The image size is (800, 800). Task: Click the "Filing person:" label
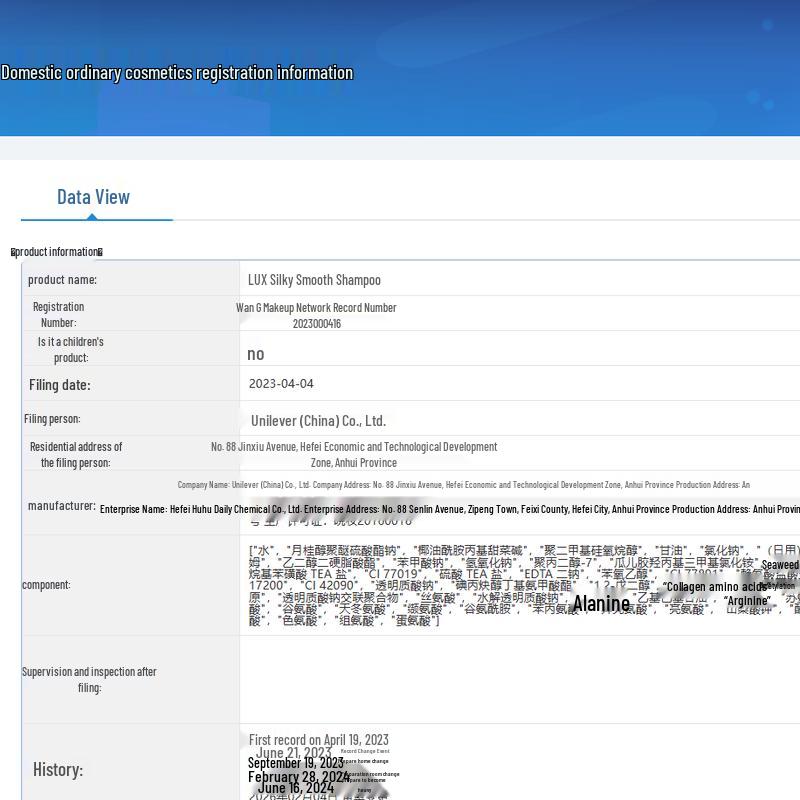[x=52, y=419]
